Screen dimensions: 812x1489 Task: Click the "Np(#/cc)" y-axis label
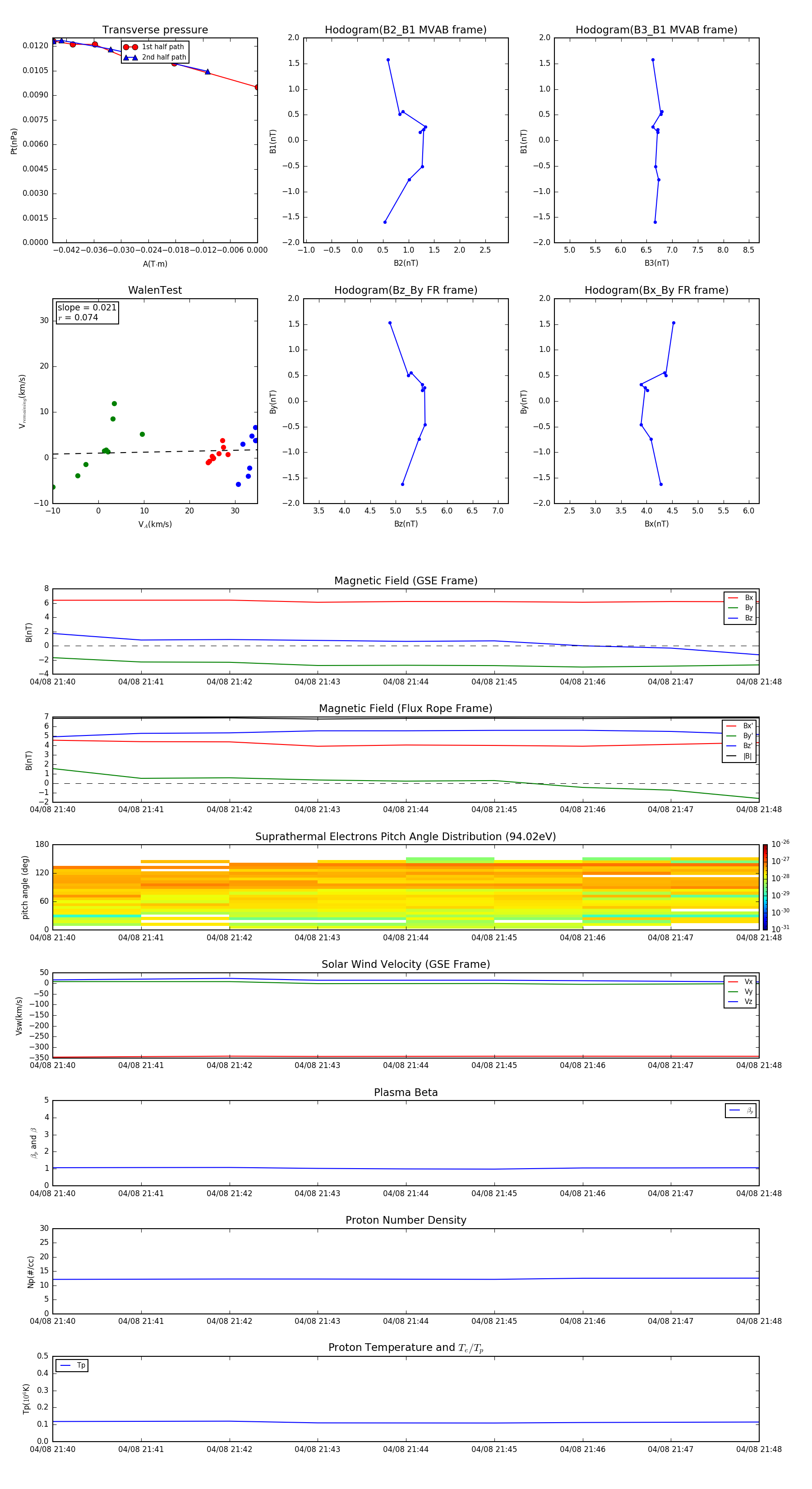point(31,1272)
